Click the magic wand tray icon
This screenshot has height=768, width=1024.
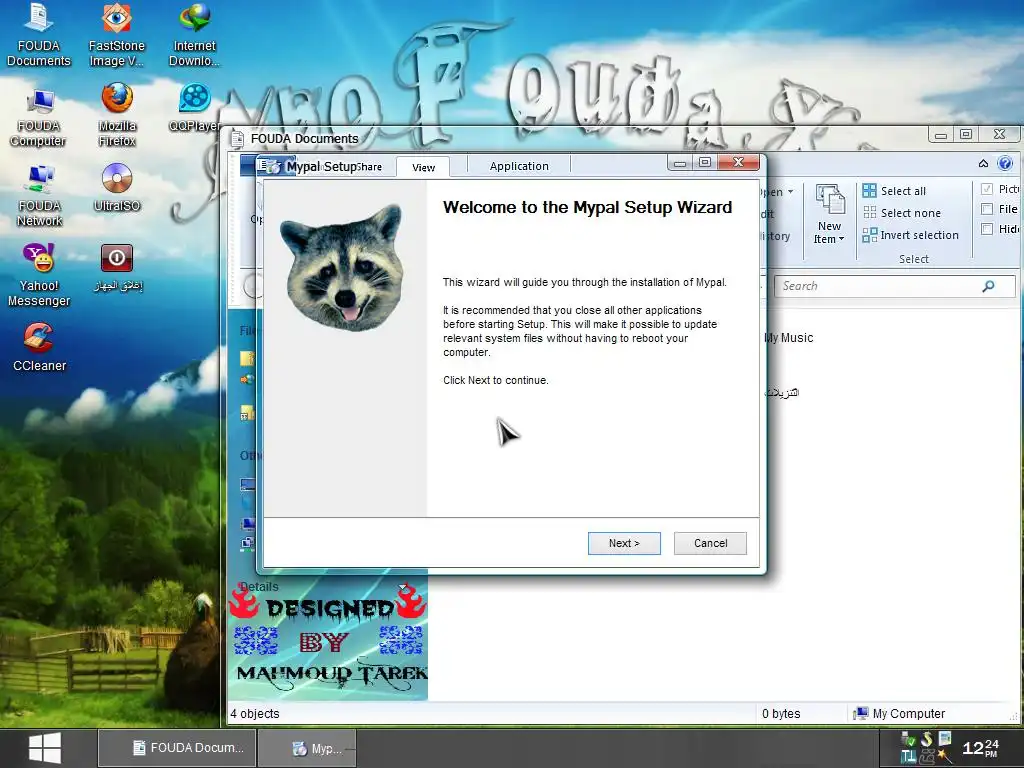(x=944, y=757)
